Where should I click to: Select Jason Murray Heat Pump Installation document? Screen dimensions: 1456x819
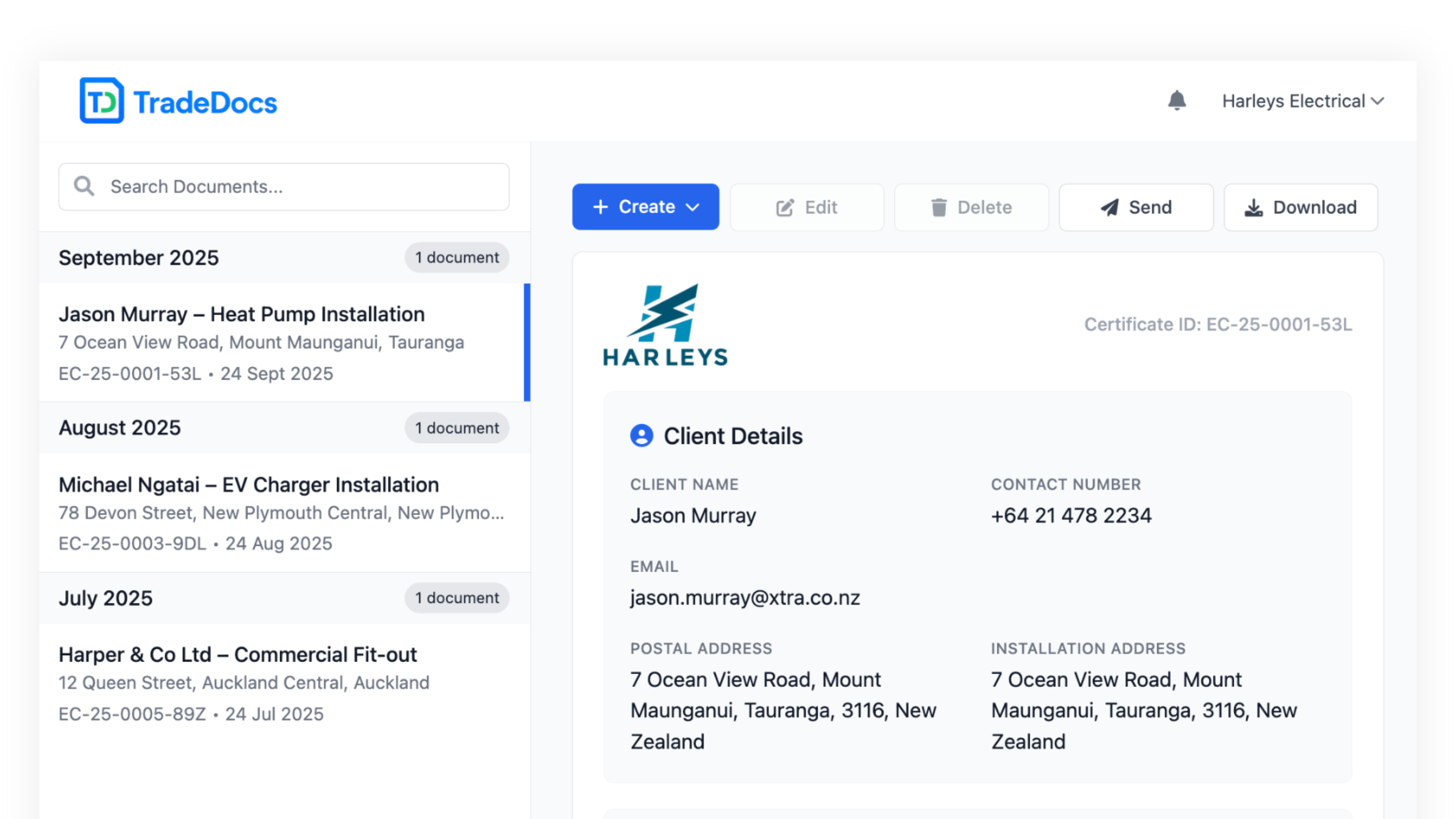(x=281, y=342)
